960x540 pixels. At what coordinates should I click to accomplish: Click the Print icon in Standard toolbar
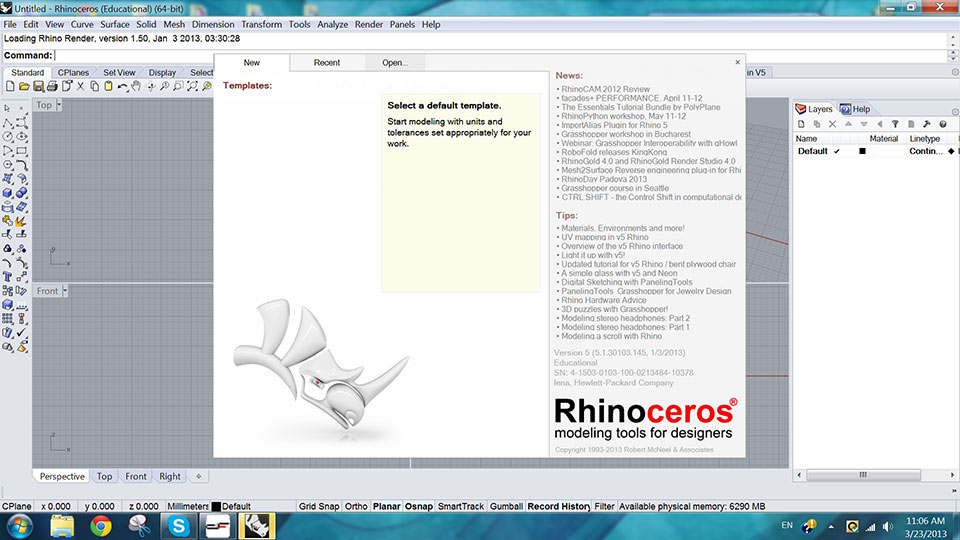pos(52,87)
